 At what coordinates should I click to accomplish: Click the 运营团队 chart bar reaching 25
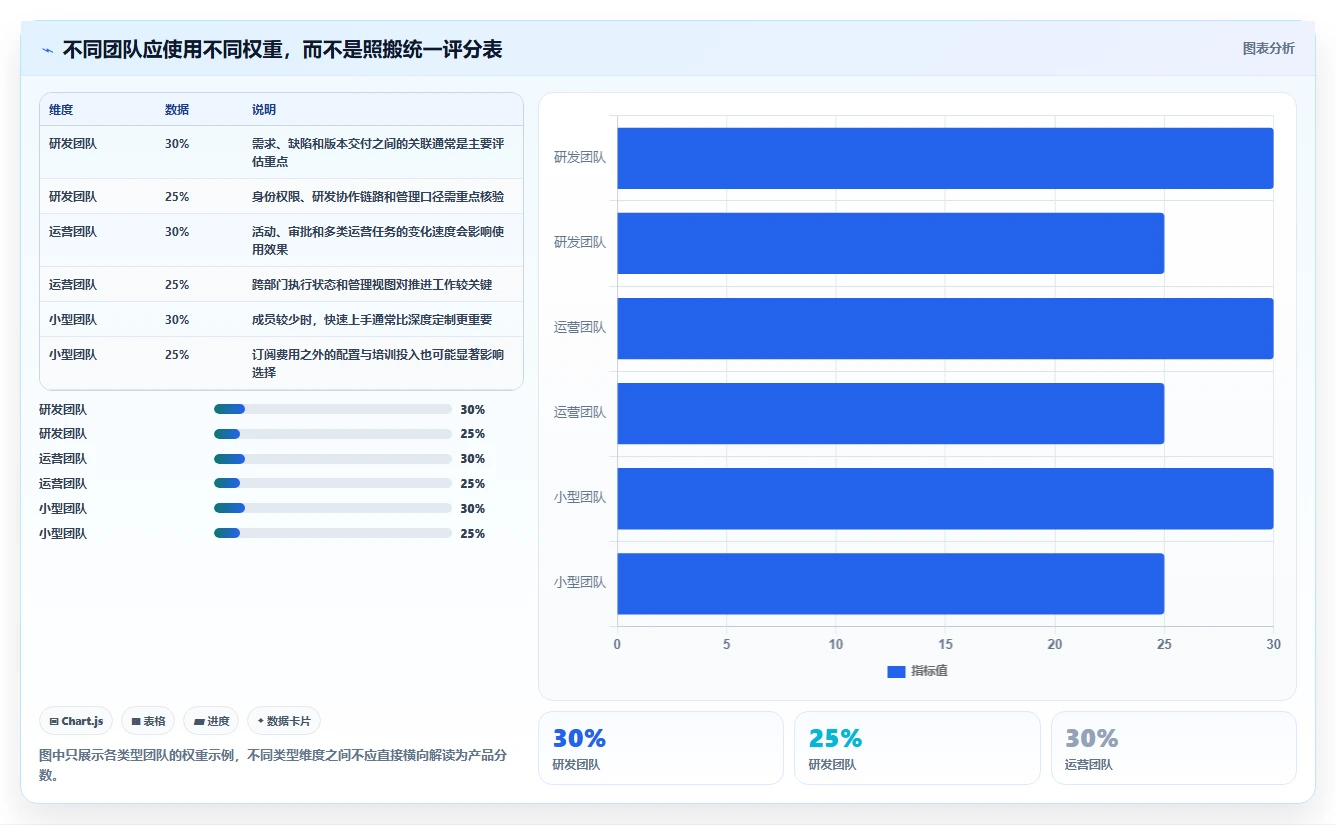coord(891,413)
